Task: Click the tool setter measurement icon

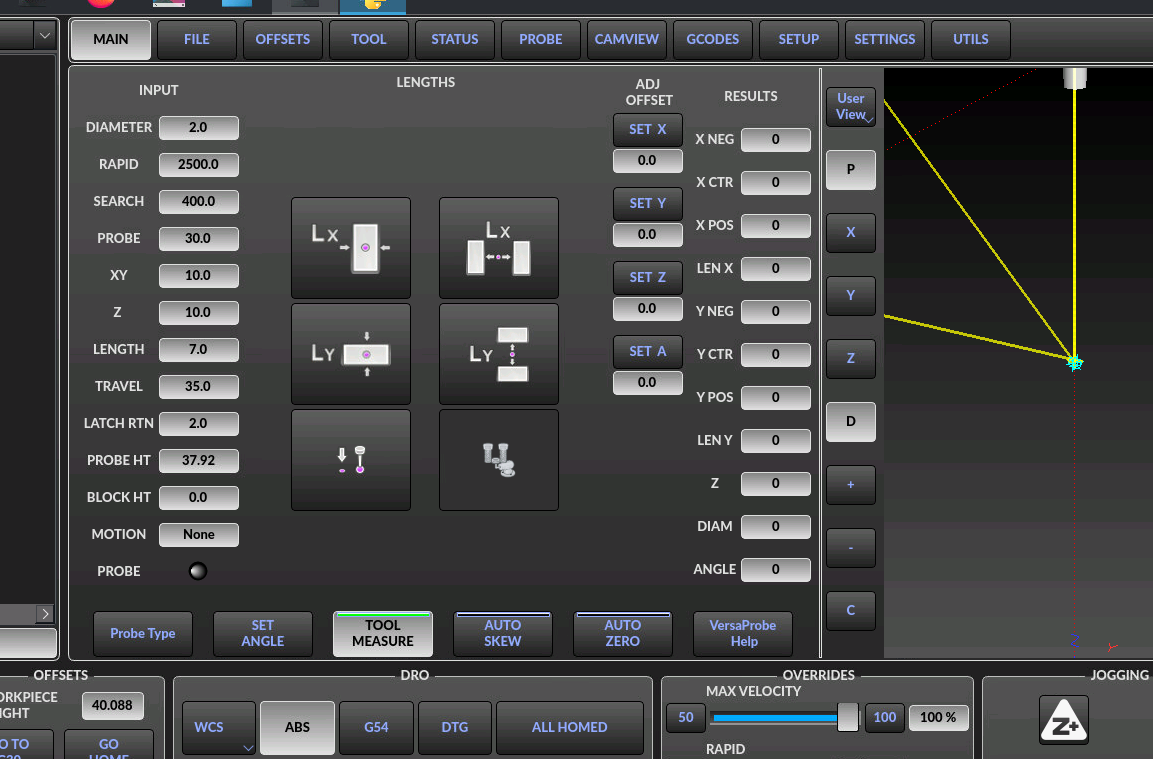Action: coord(499,460)
